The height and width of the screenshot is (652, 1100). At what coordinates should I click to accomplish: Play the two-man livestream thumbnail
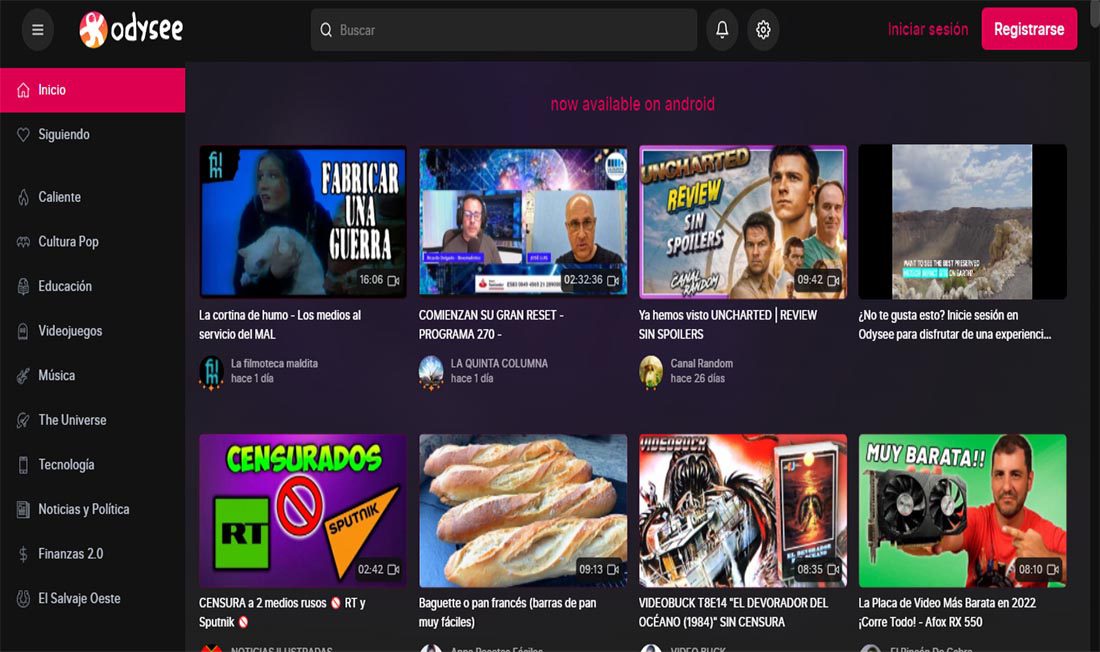click(x=523, y=222)
